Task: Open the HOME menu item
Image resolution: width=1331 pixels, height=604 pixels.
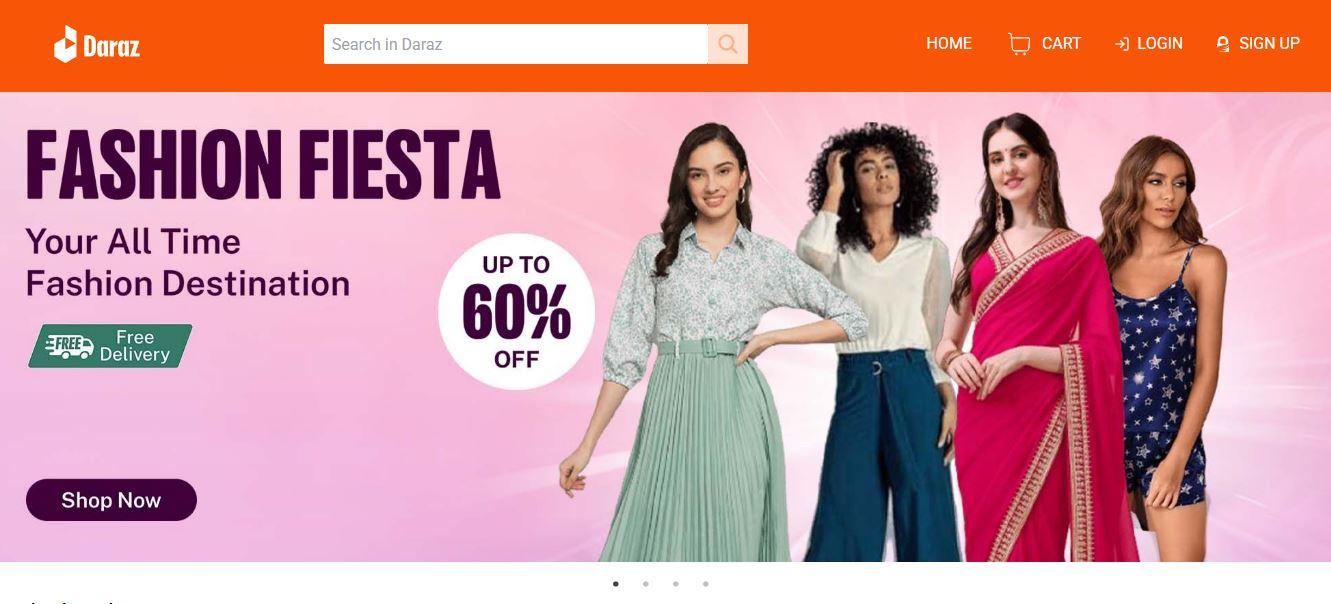Action: coord(949,44)
